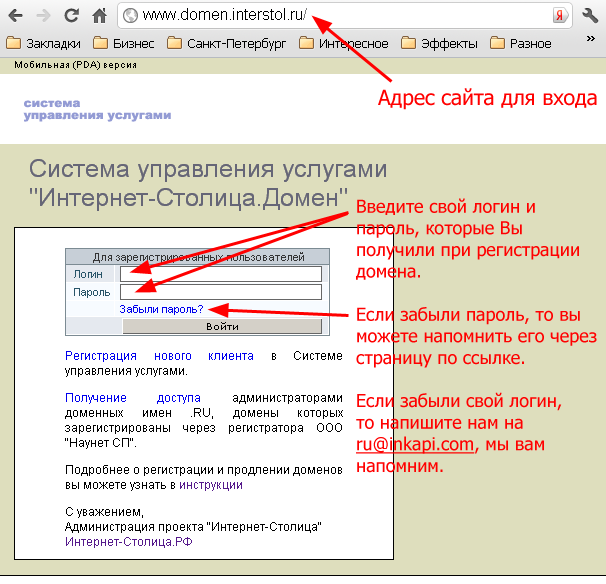This screenshot has width=606, height=584.
Task: Open the Закладки bookmarks folder
Action: click(x=44, y=43)
